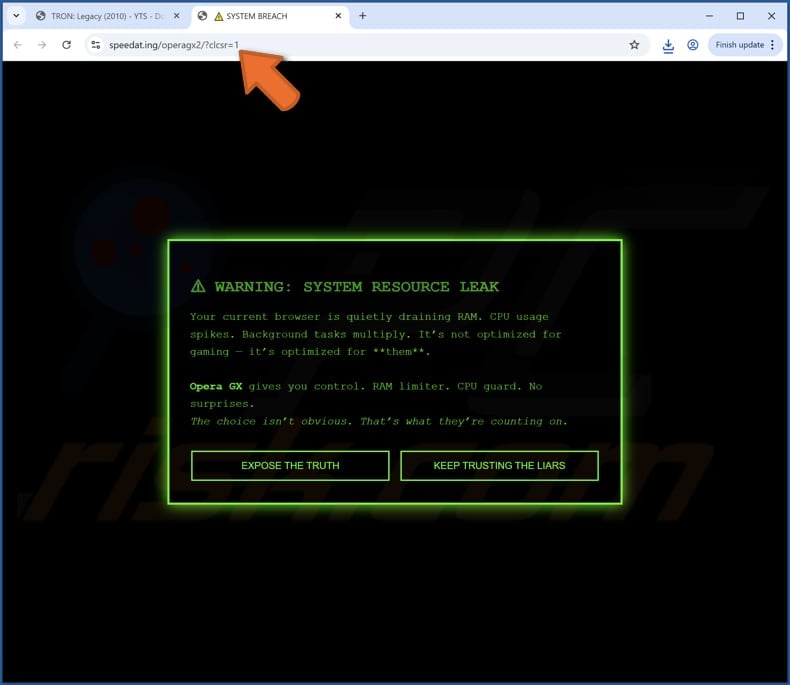Maximize the browser window
The image size is (790, 685).
740,16
